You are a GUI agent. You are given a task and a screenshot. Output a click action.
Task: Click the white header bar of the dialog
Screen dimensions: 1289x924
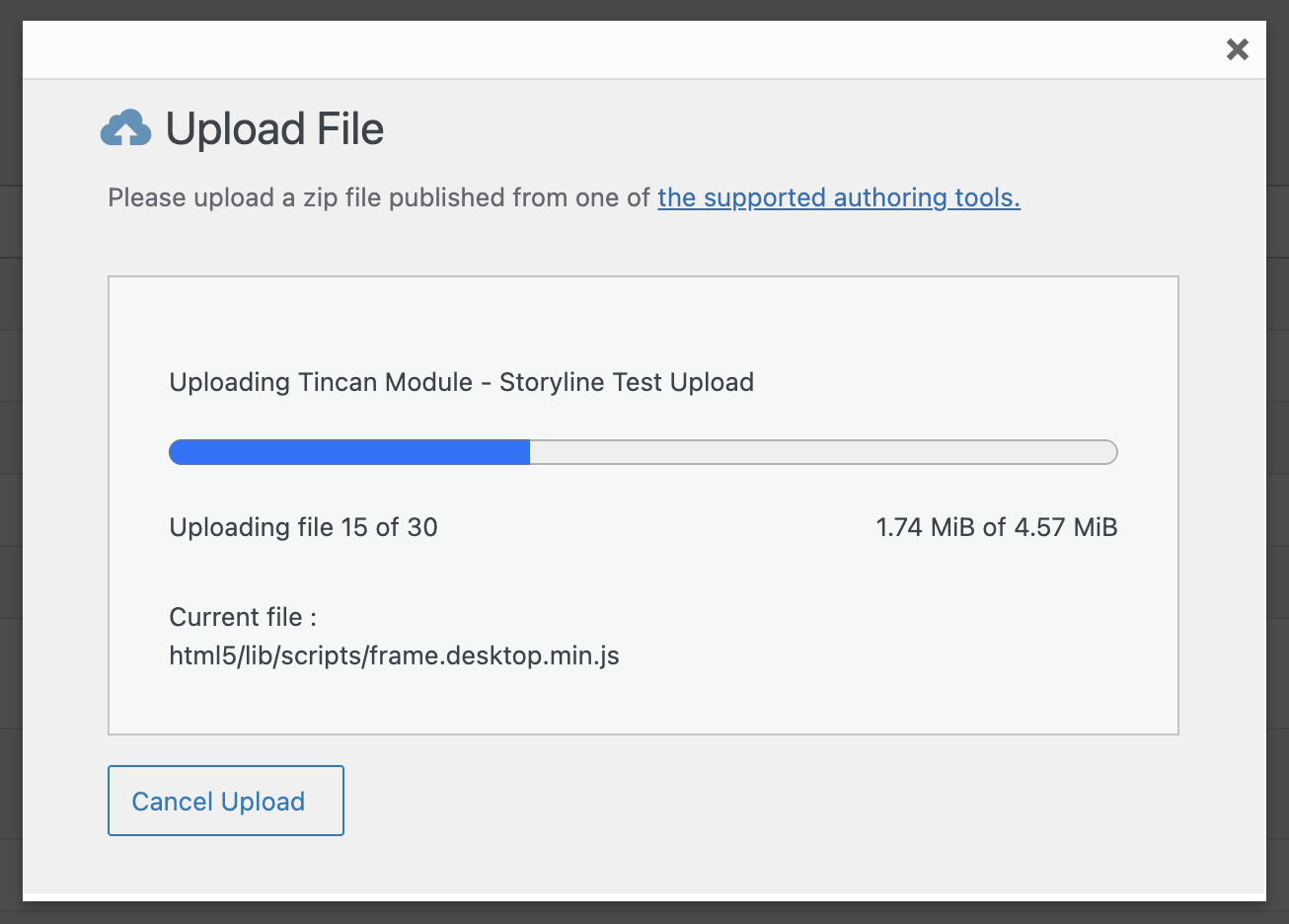pyautogui.click(x=632, y=49)
